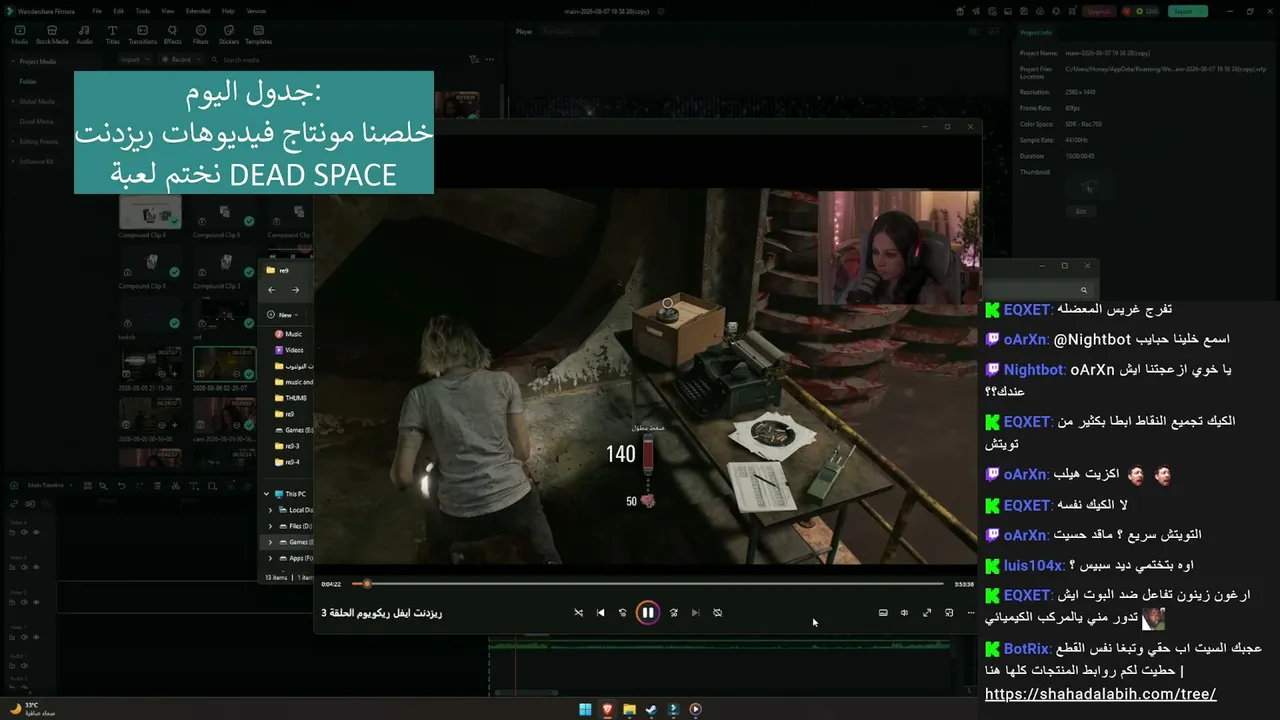Open Filters in Filmora toolbar
This screenshot has width=1280, height=720.
[200, 35]
